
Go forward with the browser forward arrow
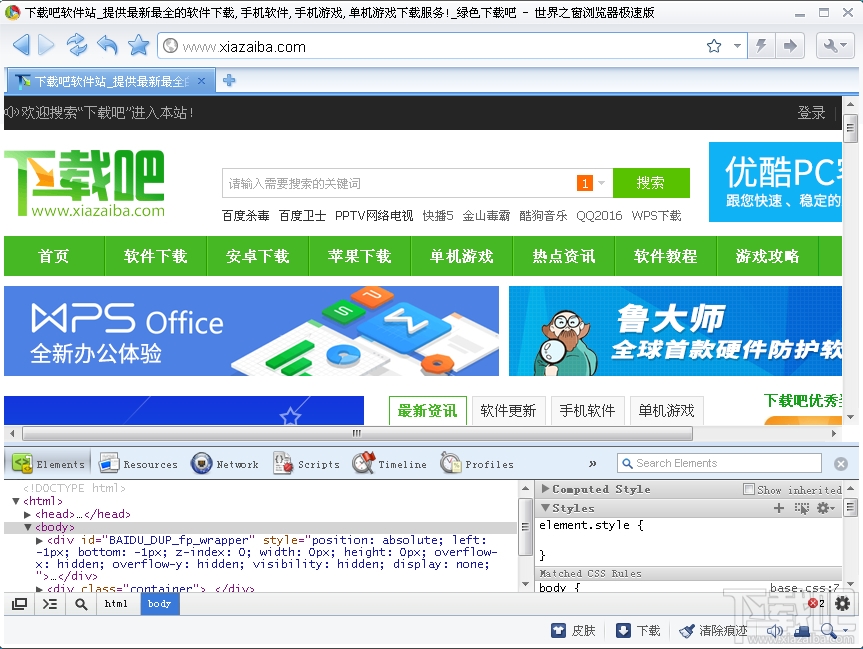pos(46,45)
